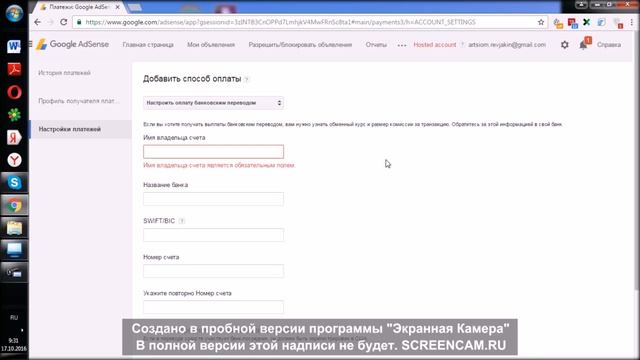Expand the three-dots more navigation menu
This screenshot has height=360, width=640.
(x=402, y=45)
